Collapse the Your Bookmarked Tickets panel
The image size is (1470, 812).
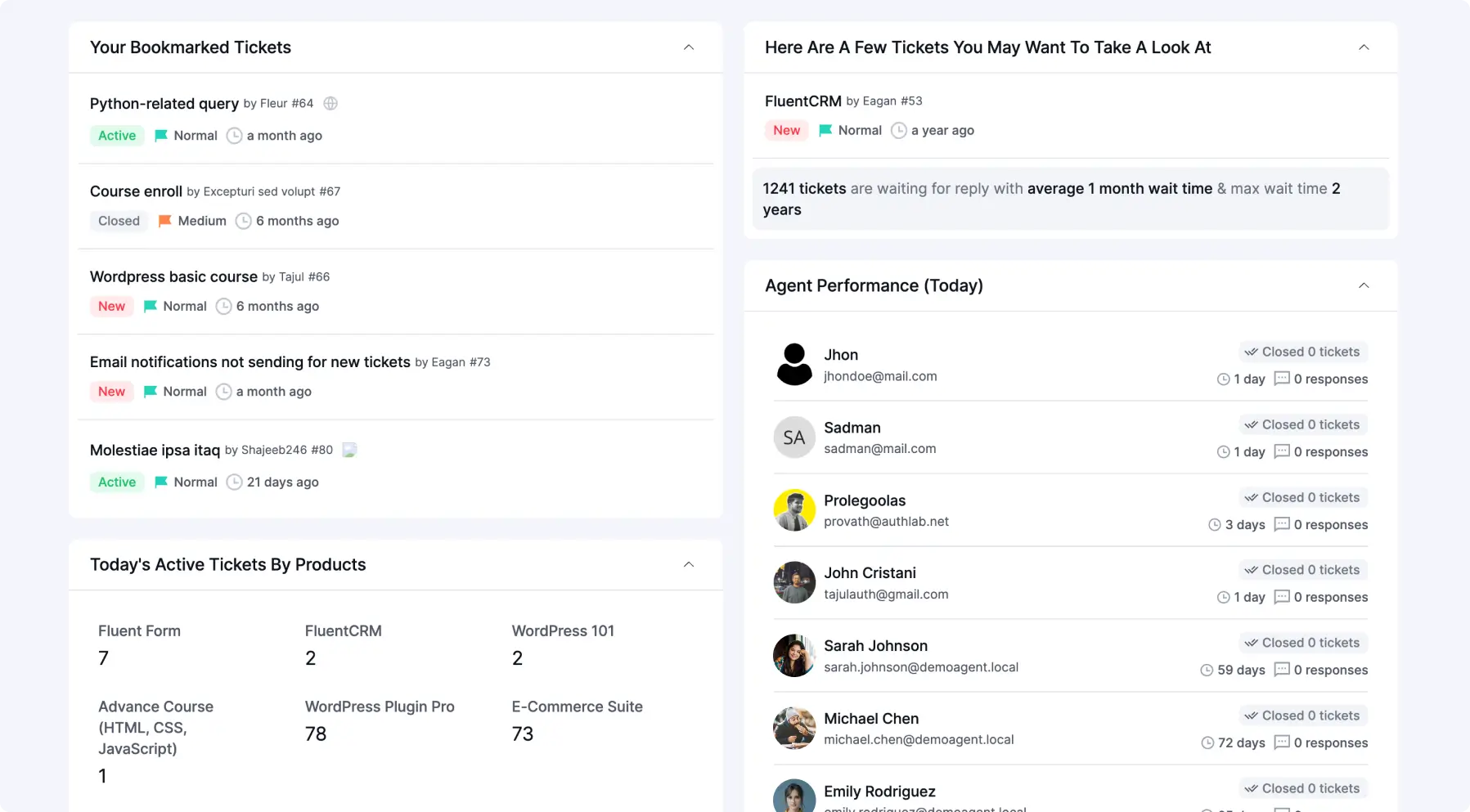click(689, 47)
